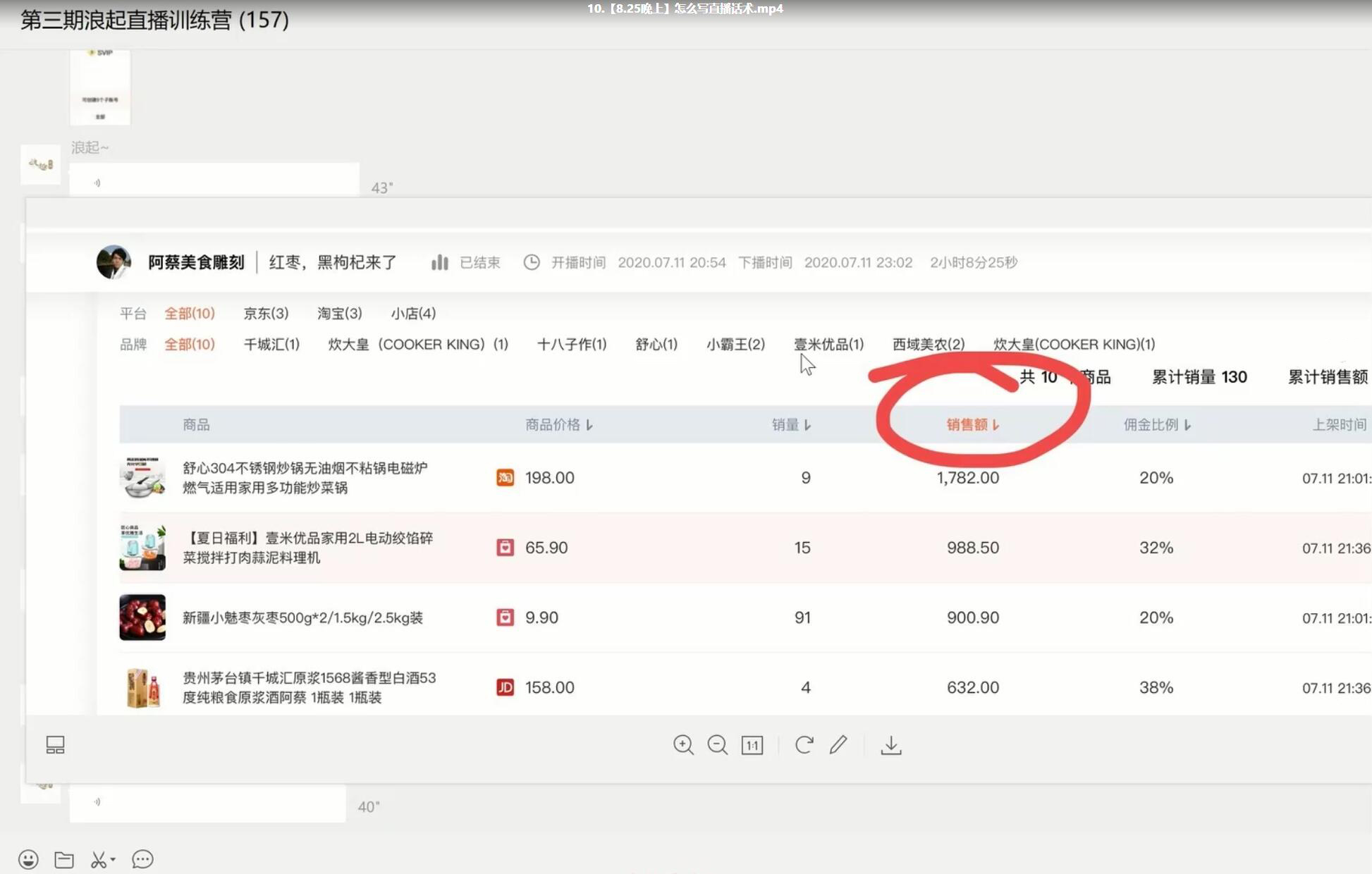
Task: Click broadcast title 红枣，黑枸杞来了
Action: [333, 262]
